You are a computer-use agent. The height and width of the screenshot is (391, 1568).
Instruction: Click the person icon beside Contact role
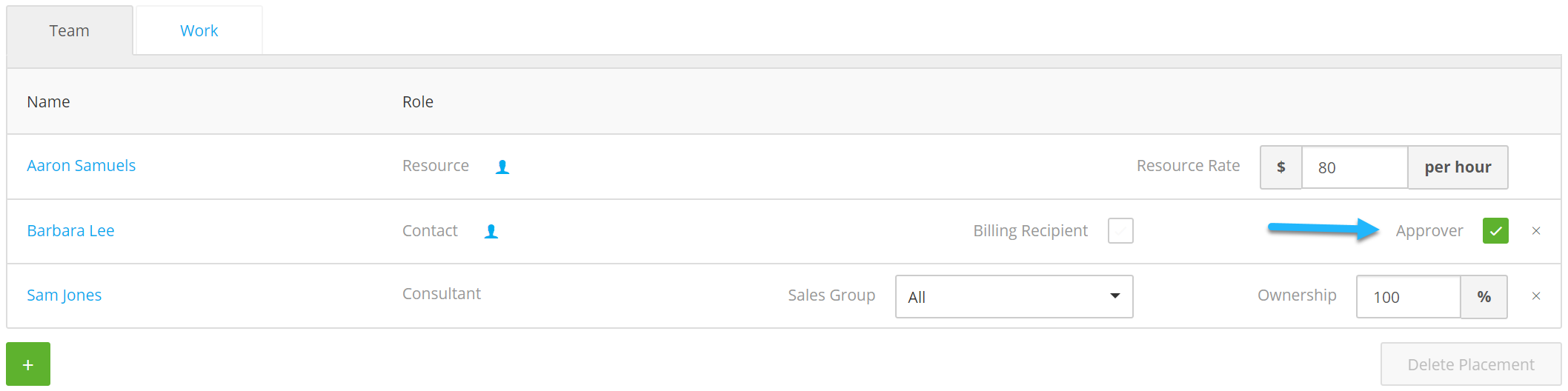click(491, 232)
